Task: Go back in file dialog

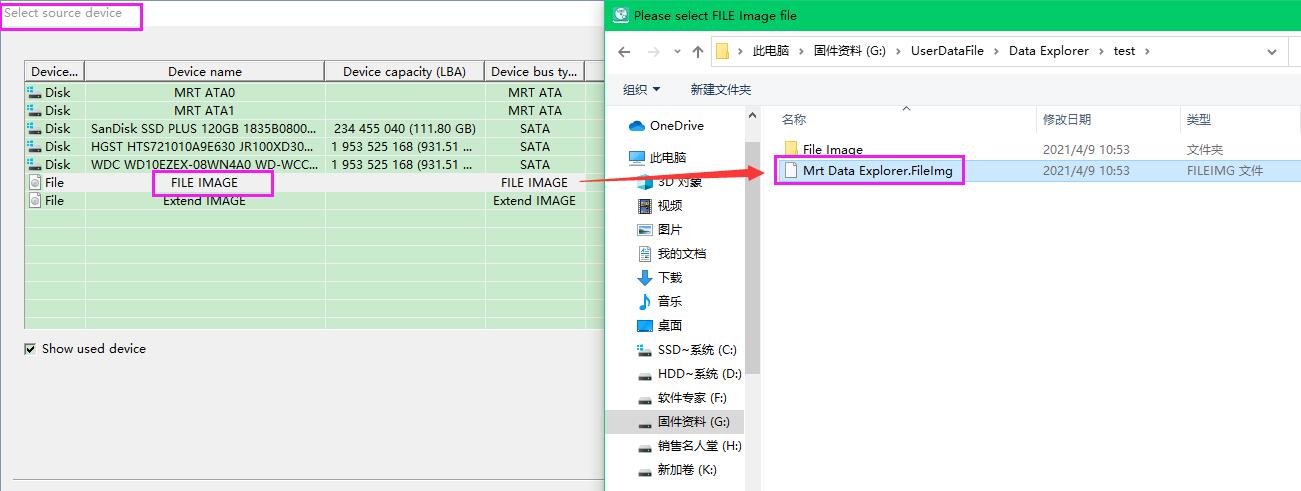Action: tap(624, 51)
